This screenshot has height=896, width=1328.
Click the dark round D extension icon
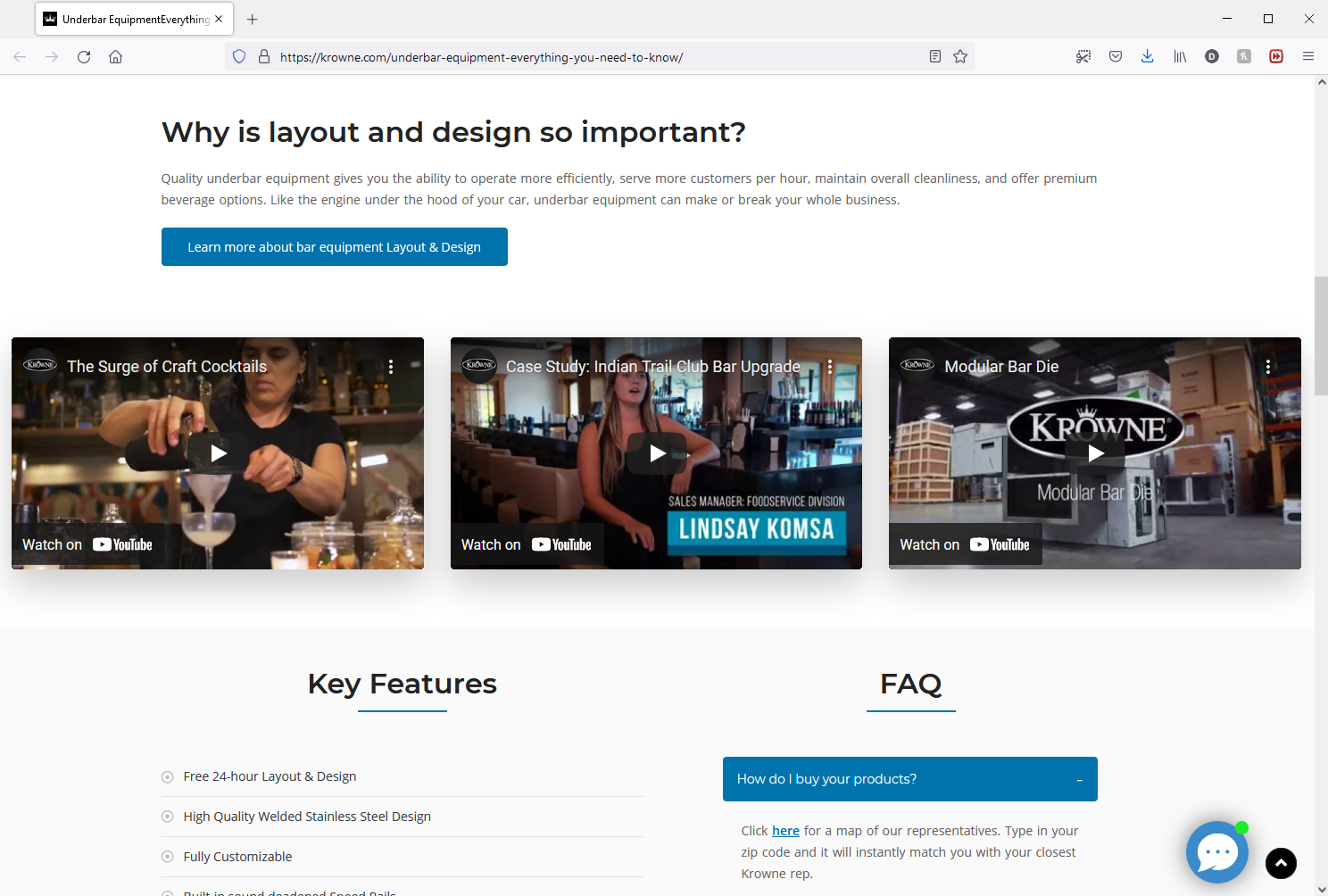pos(1212,57)
